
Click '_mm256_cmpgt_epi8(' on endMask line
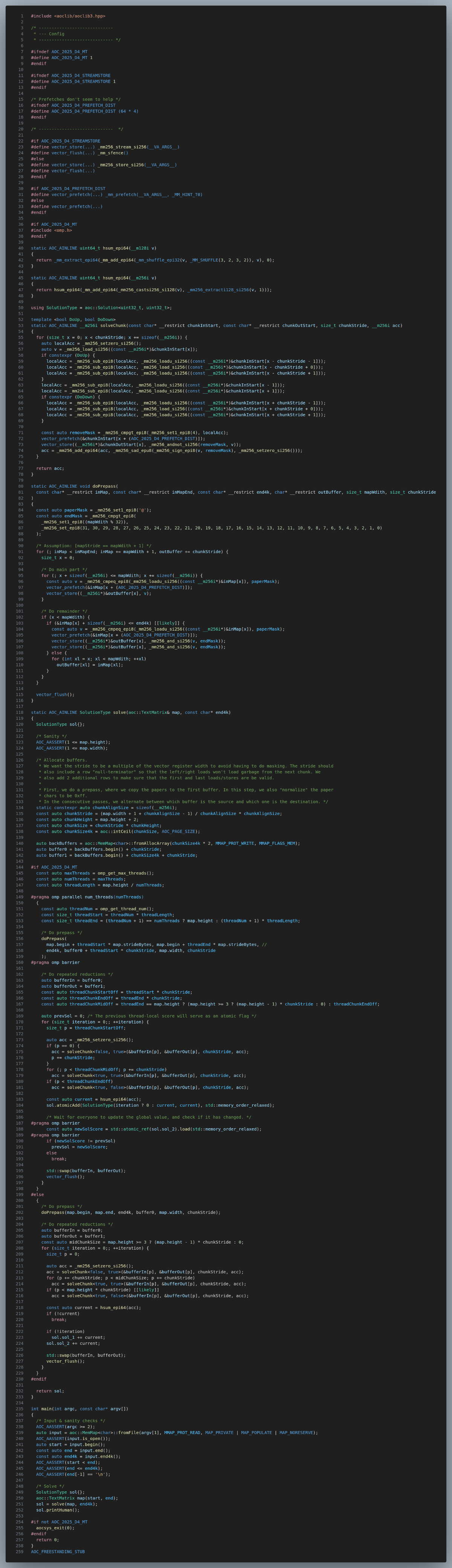pyautogui.click(x=113, y=516)
